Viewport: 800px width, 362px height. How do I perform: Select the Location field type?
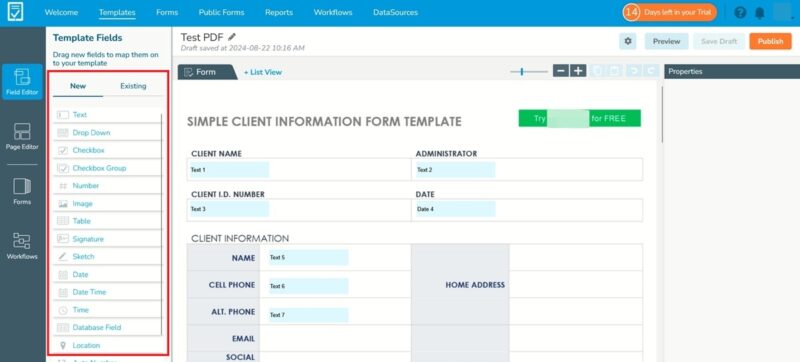point(107,345)
